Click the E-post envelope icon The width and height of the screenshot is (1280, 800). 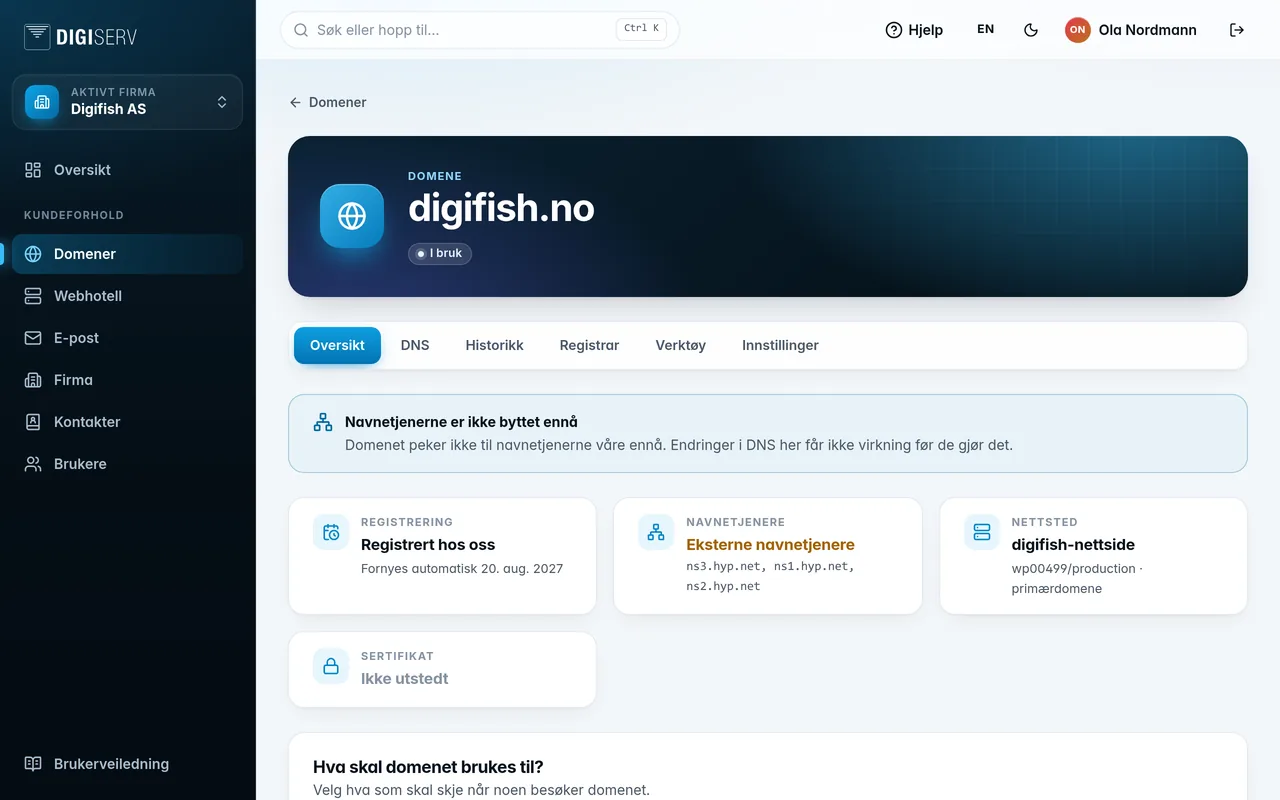tap(33, 338)
